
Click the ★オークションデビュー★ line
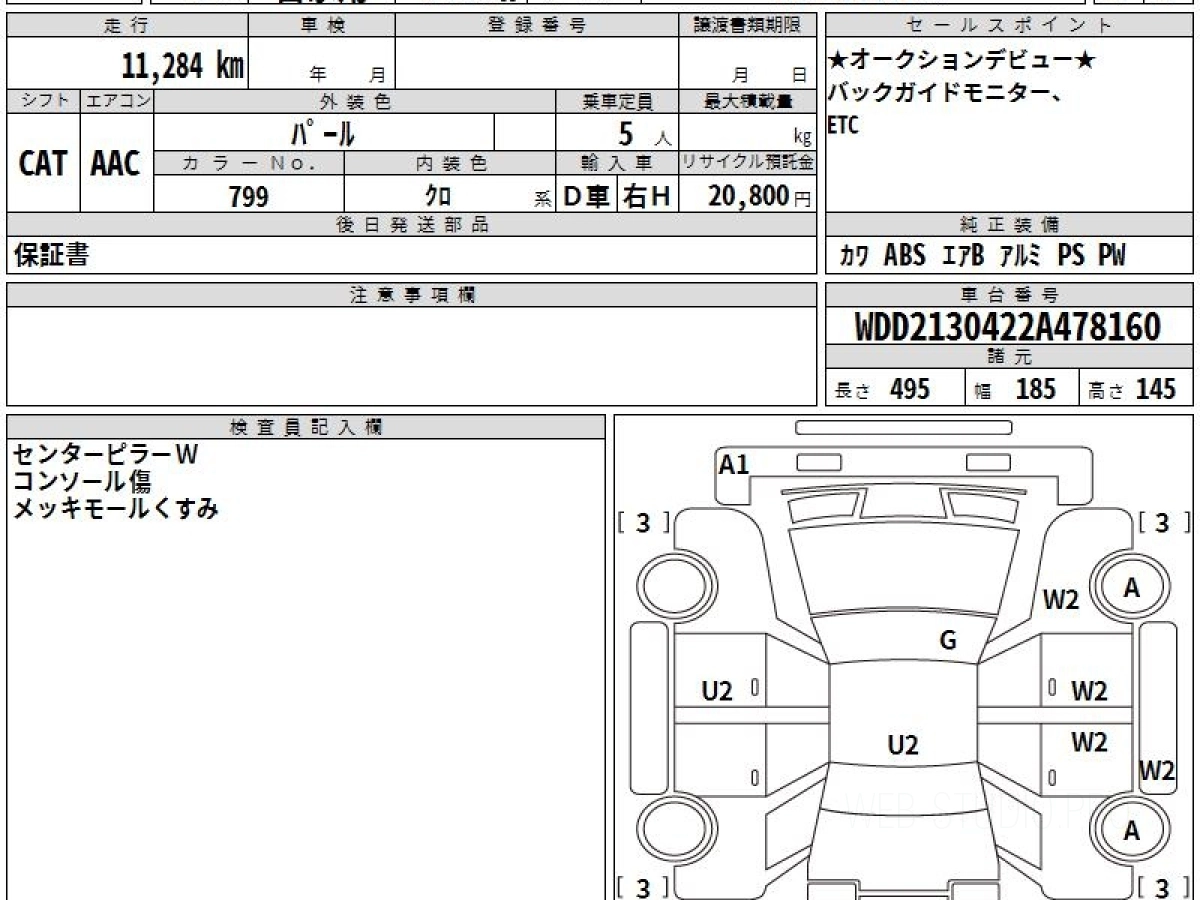(x=961, y=61)
